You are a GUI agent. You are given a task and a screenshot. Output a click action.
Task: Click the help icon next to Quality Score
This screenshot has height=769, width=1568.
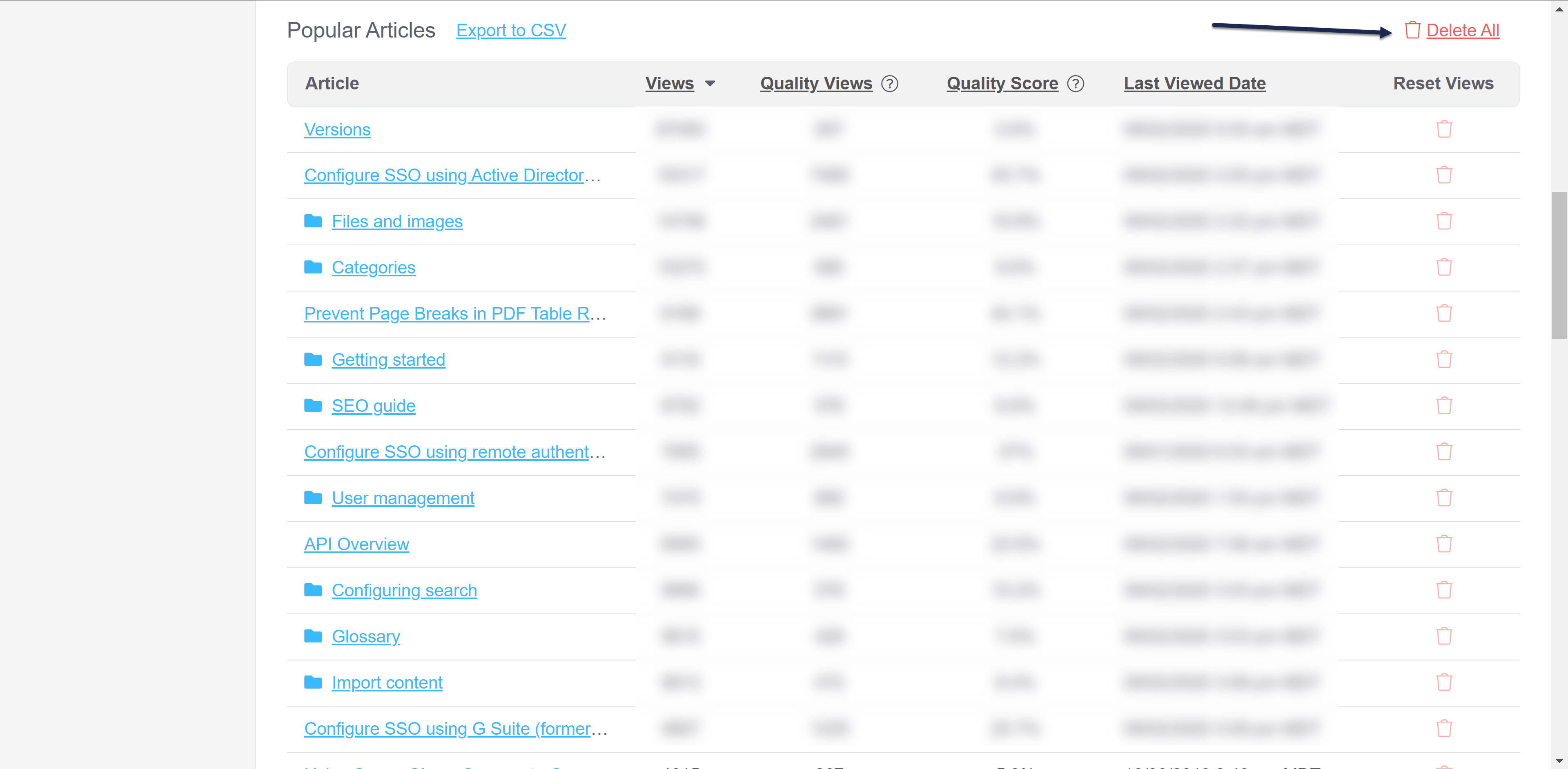point(1076,83)
